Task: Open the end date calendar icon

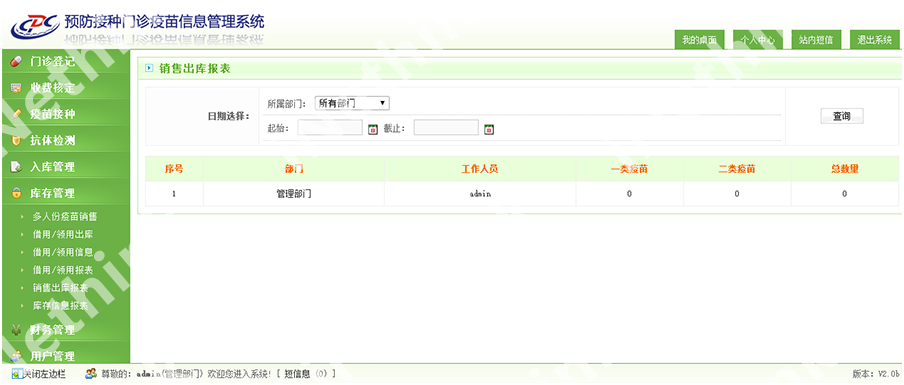Action: point(489,129)
